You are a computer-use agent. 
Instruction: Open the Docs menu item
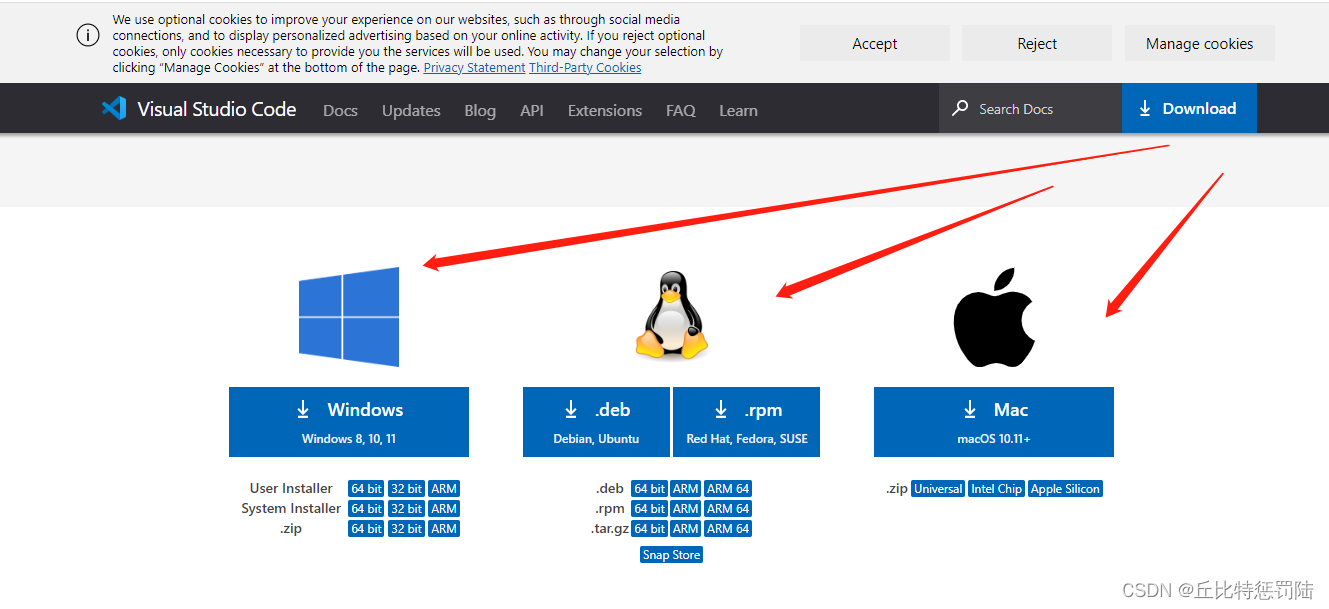tap(340, 110)
